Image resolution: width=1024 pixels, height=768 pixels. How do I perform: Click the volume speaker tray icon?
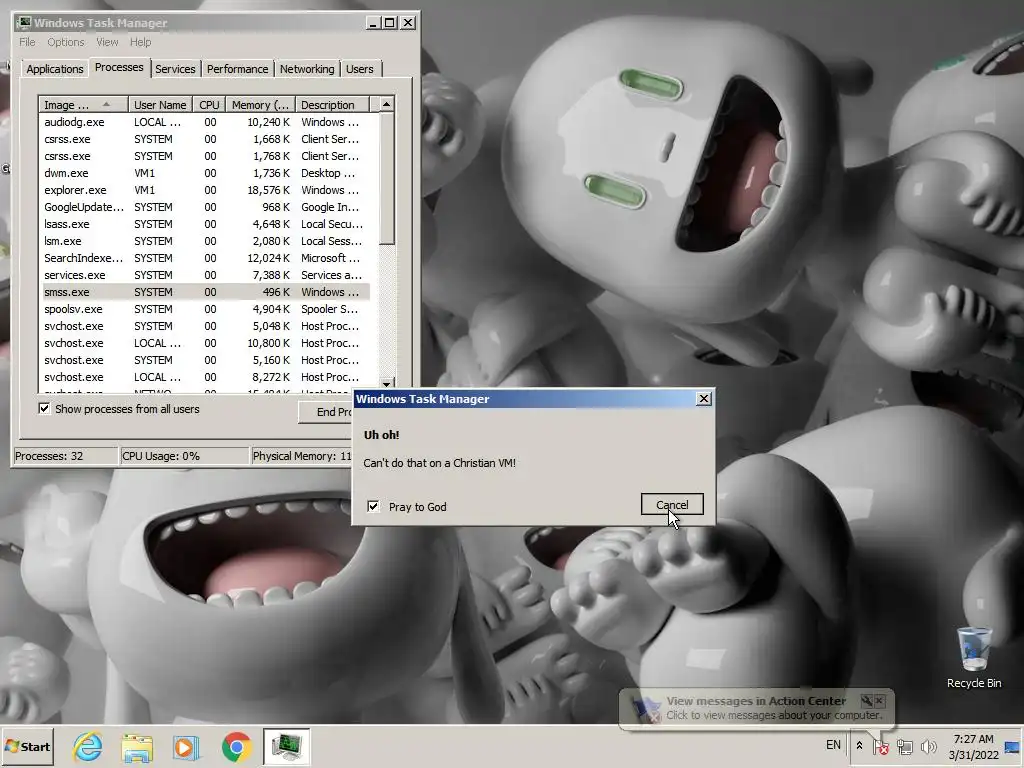(x=928, y=746)
